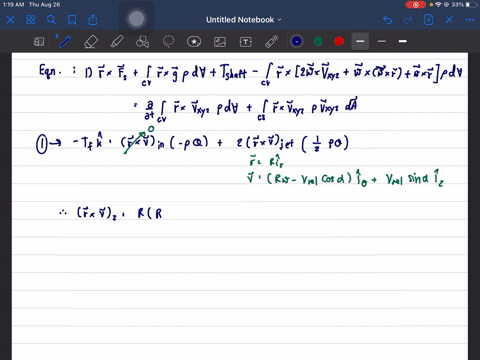Exit editing mode with the toolbar X

pos(449,20)
